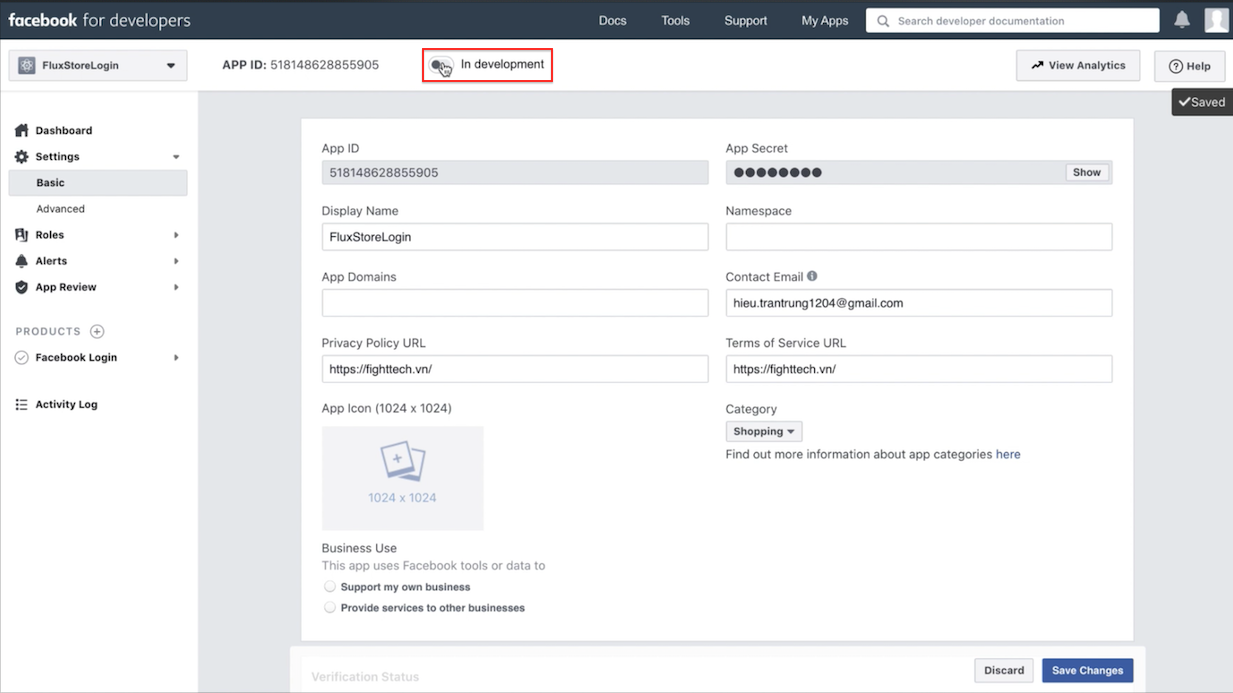The height and width of the screenshot is (693, 1233).
Task: Click the Privacy Policy URL field
Action: tap(515, 369)
